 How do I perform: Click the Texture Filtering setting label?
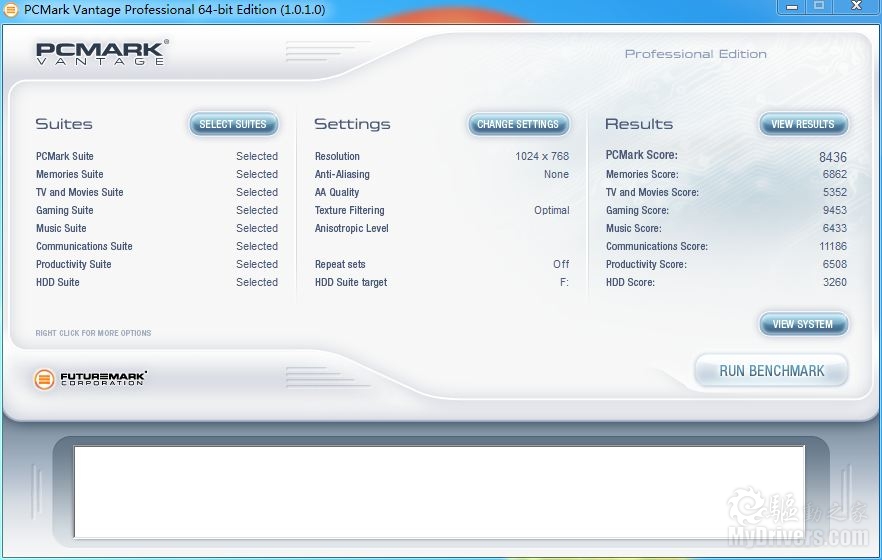349,210
